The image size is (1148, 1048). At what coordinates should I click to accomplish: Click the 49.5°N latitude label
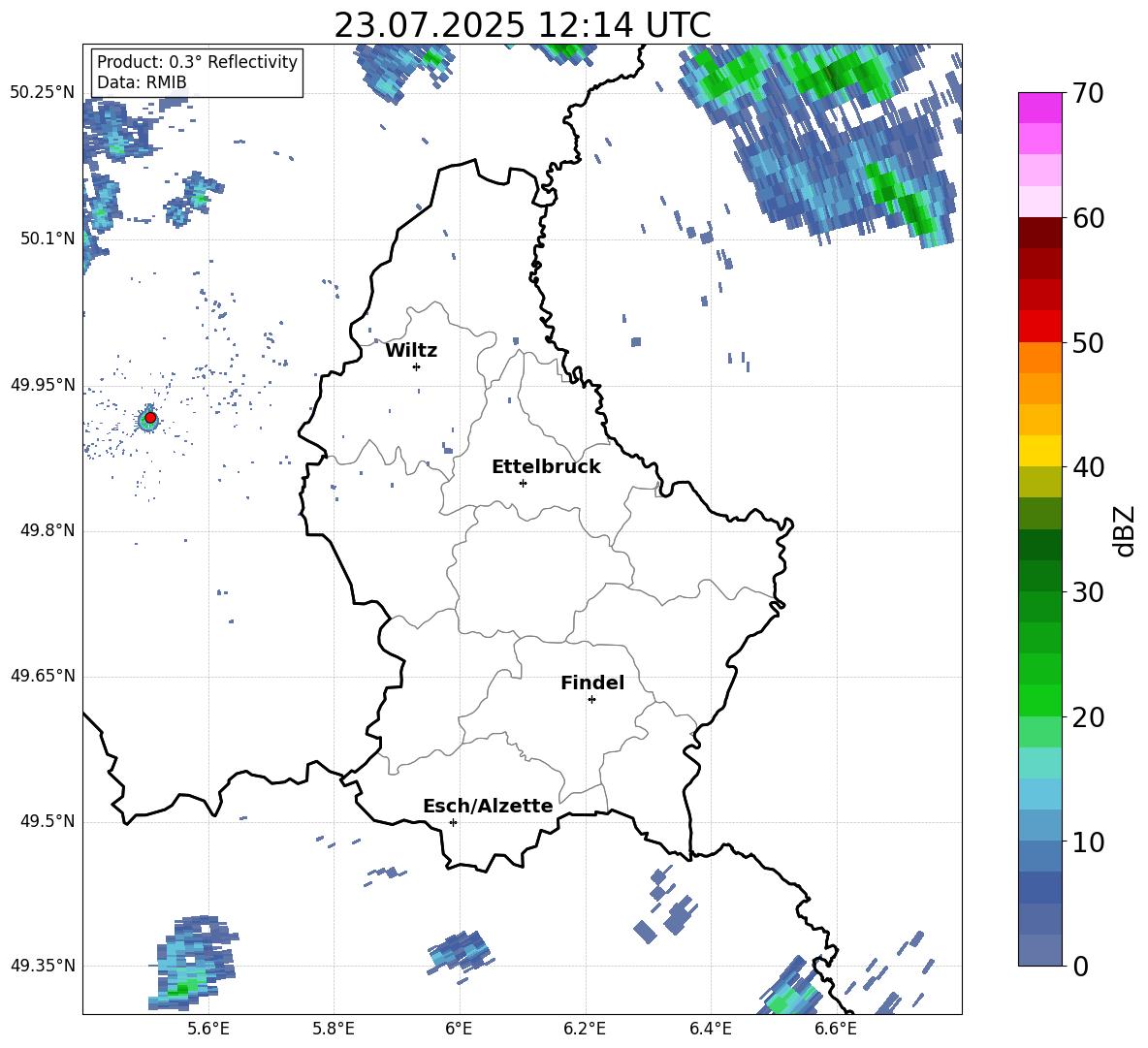(47, 822)
